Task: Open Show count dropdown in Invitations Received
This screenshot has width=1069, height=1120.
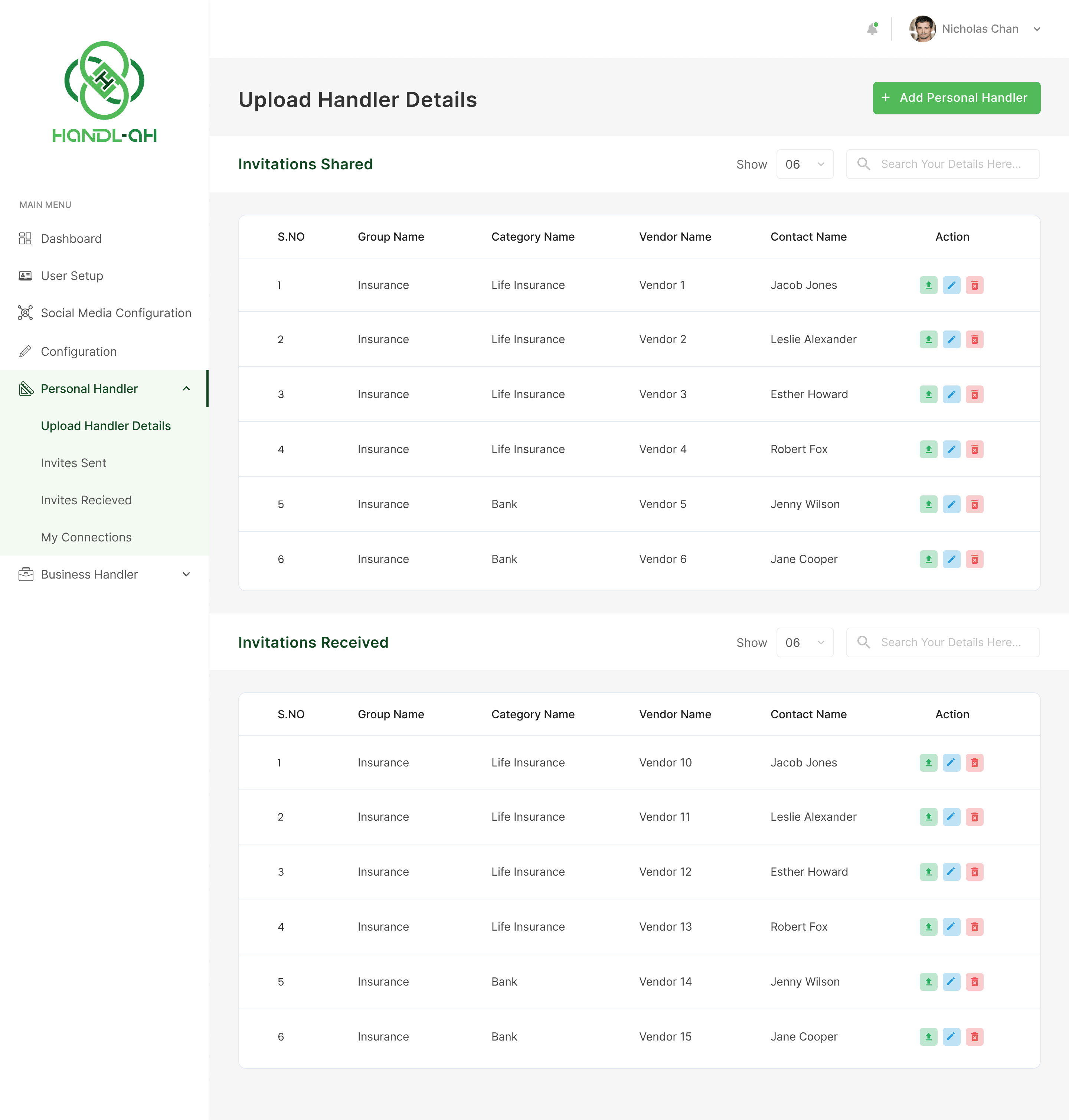Action: [804, 642]
